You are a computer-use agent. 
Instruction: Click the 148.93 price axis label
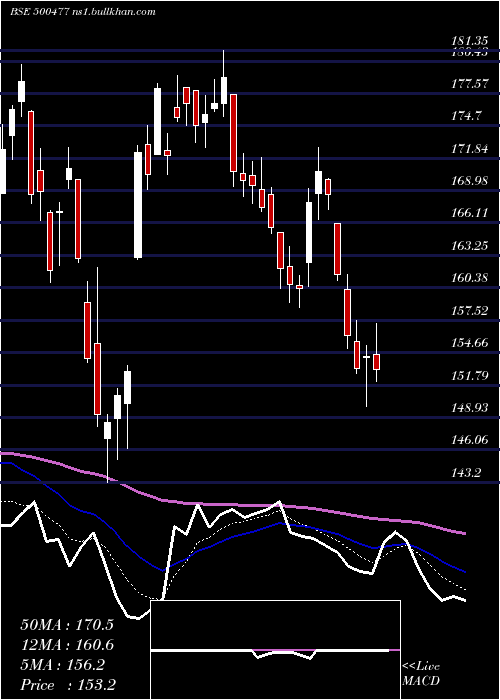point(469,407)
